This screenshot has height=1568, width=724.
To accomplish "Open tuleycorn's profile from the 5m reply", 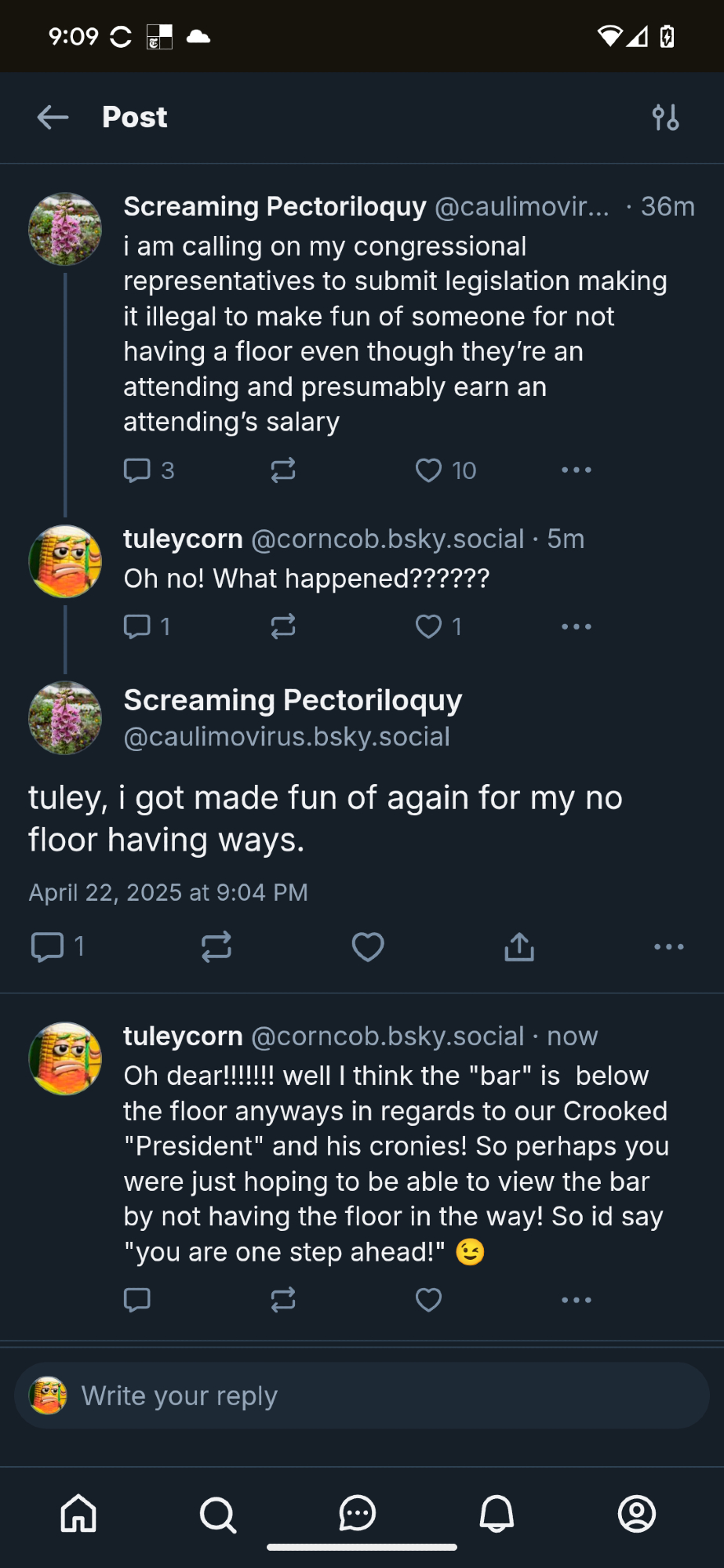I will (183, 539).
